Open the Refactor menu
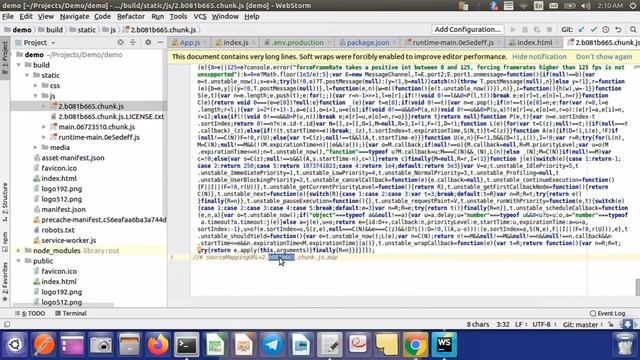Screen dimensions: 640x360 tap(131, 16)
